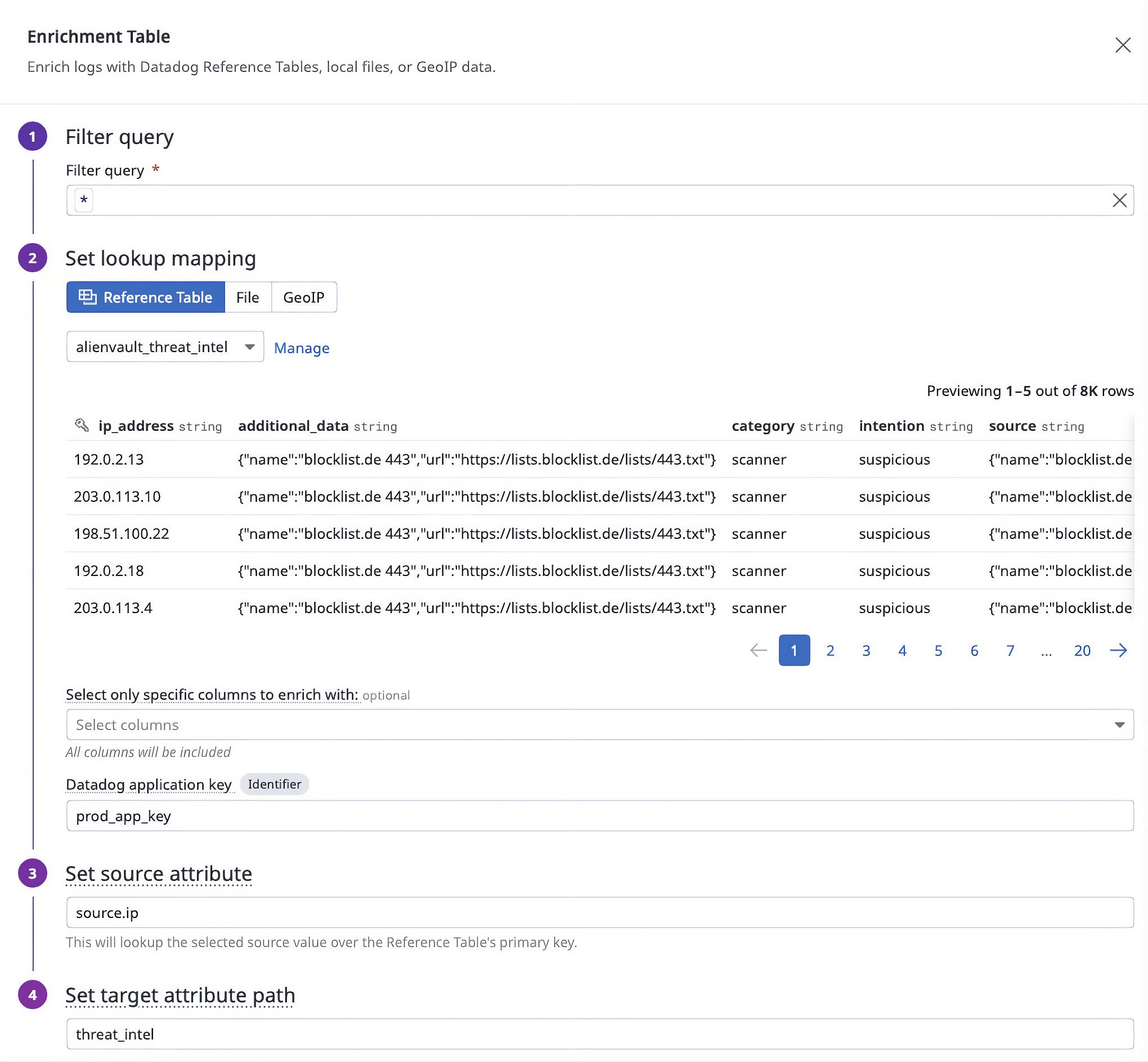The image size is (1148, 1062).
Task: Switch to the GeoIP tab
Action: point(303,297)
